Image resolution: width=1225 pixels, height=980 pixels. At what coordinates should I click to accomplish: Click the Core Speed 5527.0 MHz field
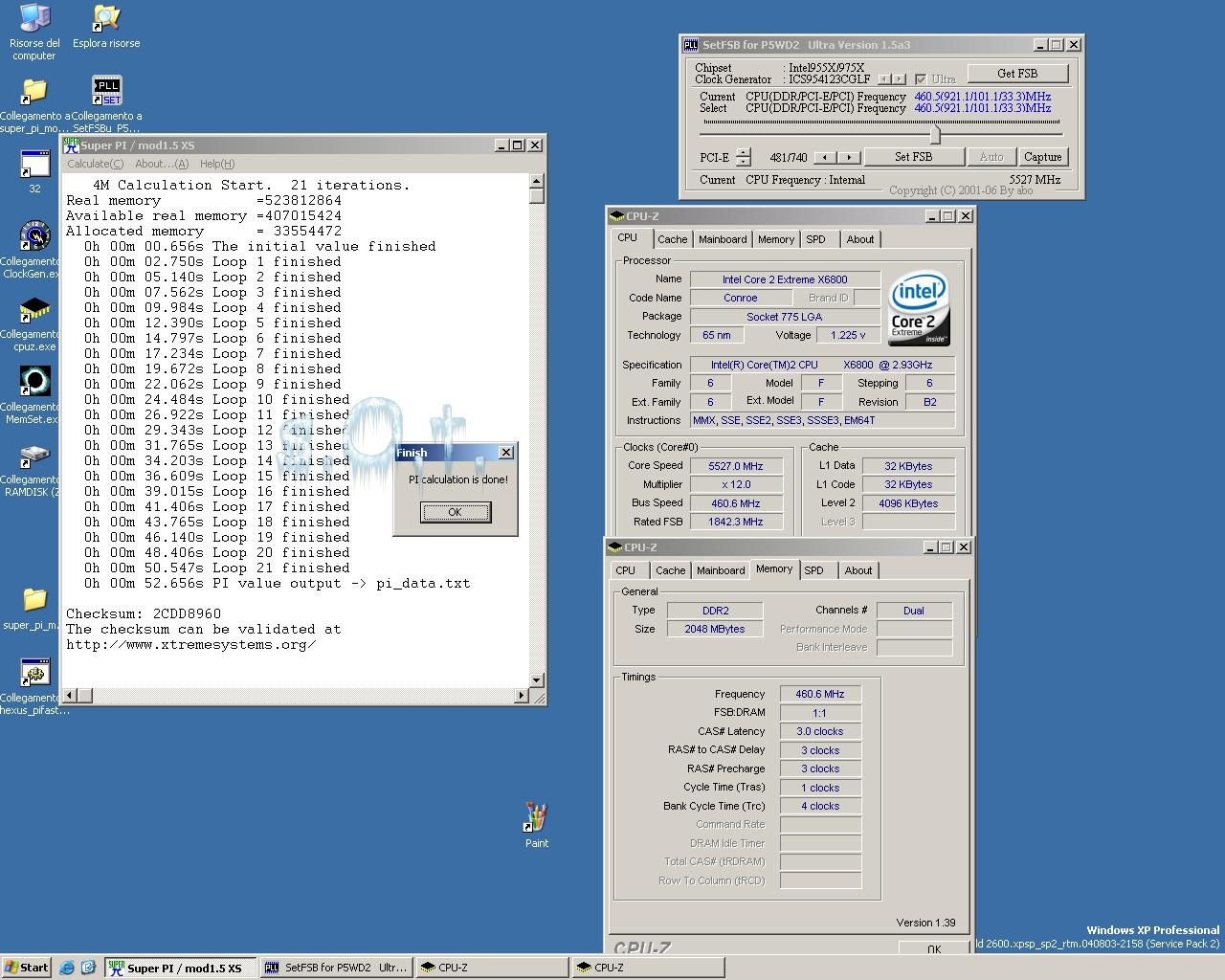[x=736, y=466]
